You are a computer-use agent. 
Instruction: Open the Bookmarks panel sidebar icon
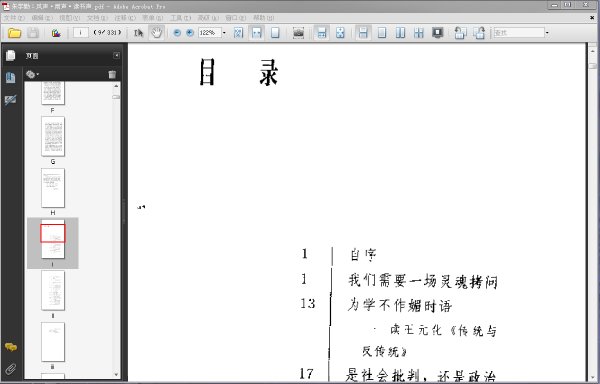[10, 78]
